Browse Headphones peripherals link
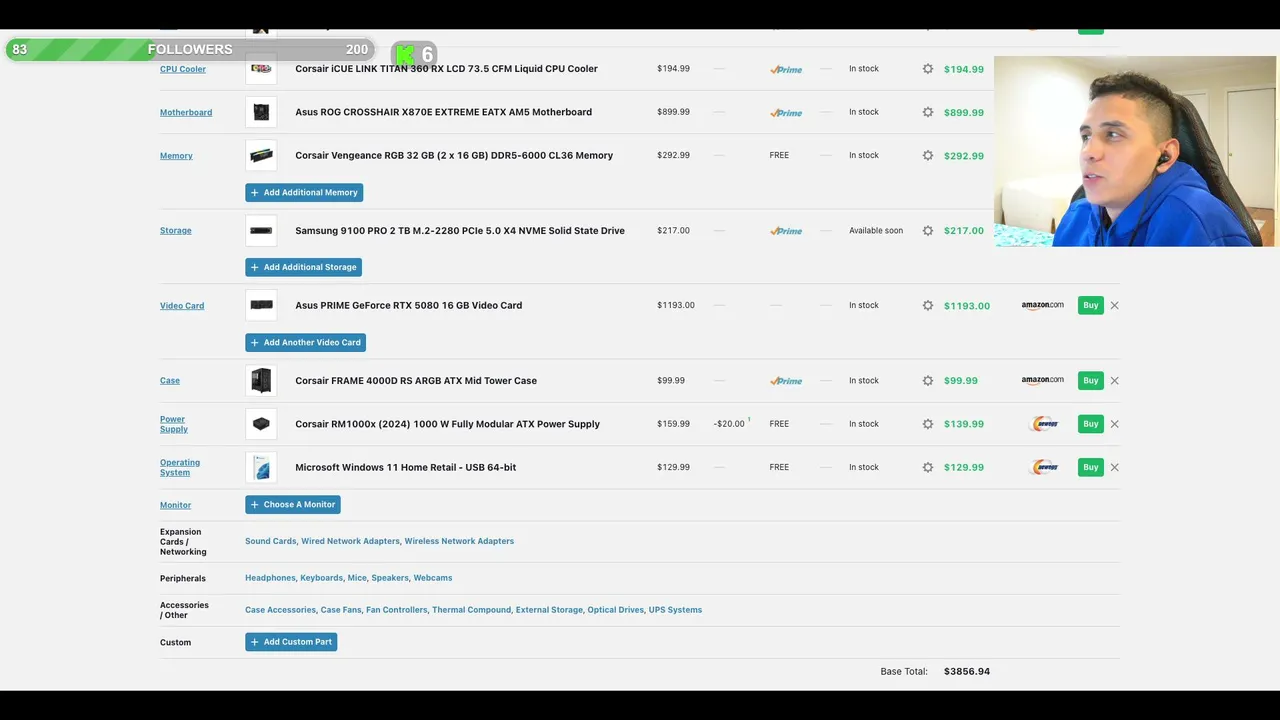The image size is (1280, 720). pyautogui.click(x=270, y=578)
